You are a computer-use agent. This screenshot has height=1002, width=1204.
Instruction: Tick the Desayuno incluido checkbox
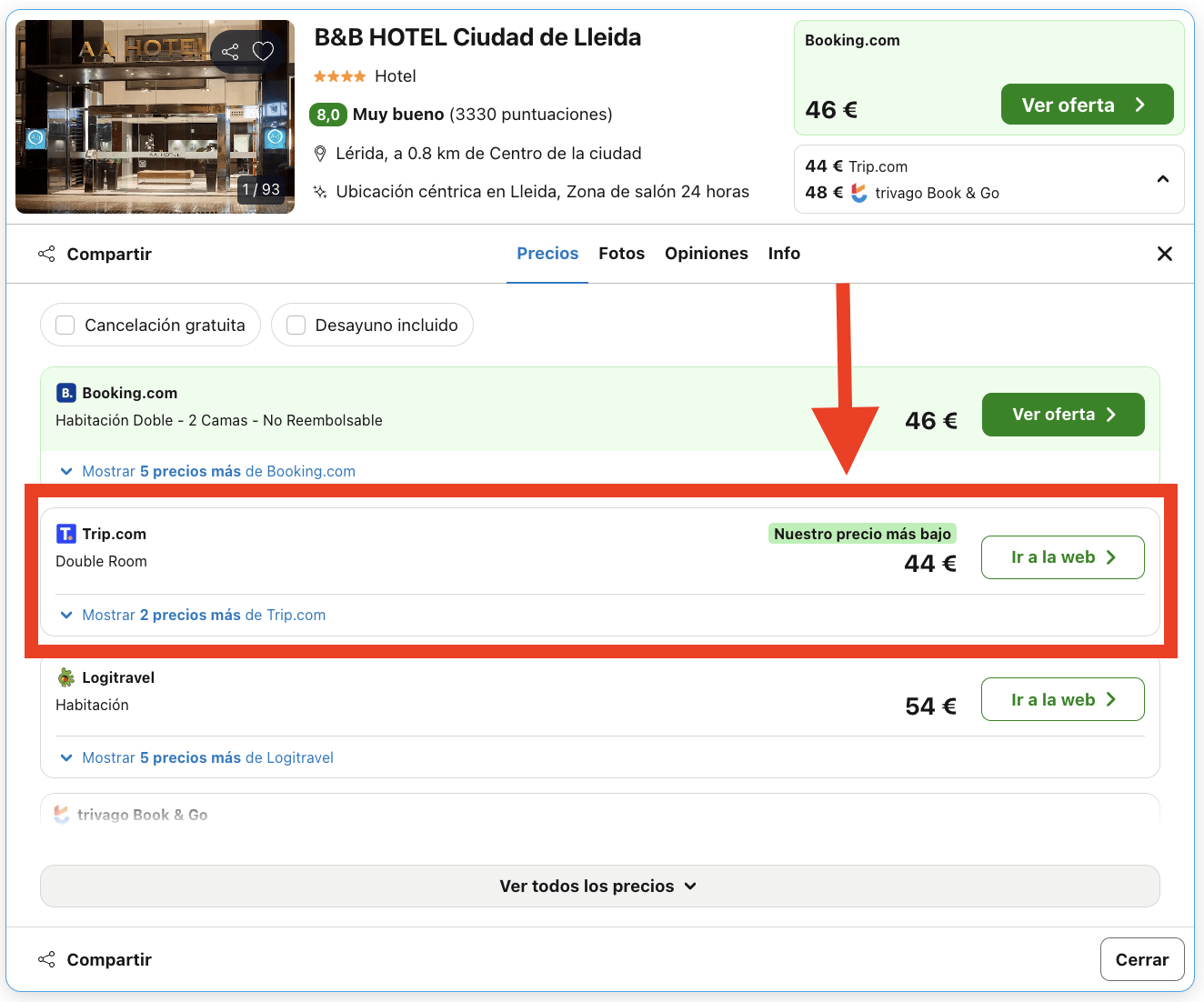[296, 325]
